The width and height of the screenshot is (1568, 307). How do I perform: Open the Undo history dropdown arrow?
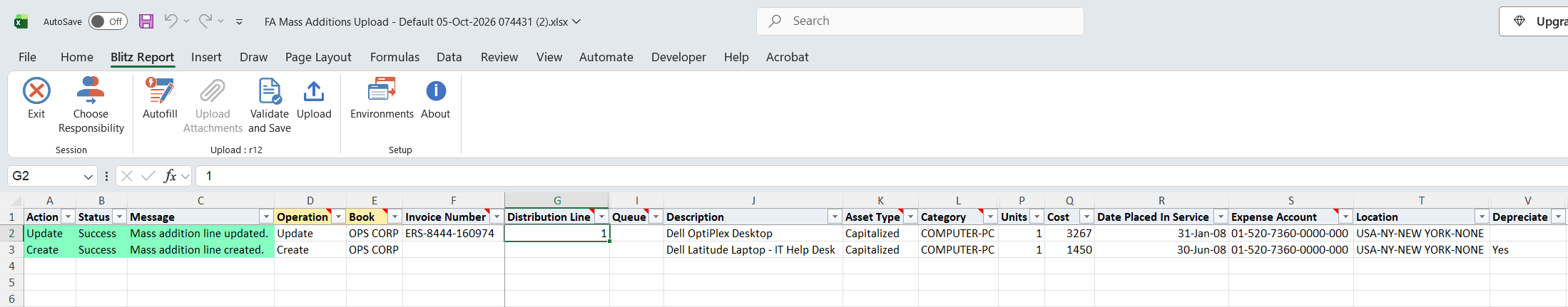(186, 21)
